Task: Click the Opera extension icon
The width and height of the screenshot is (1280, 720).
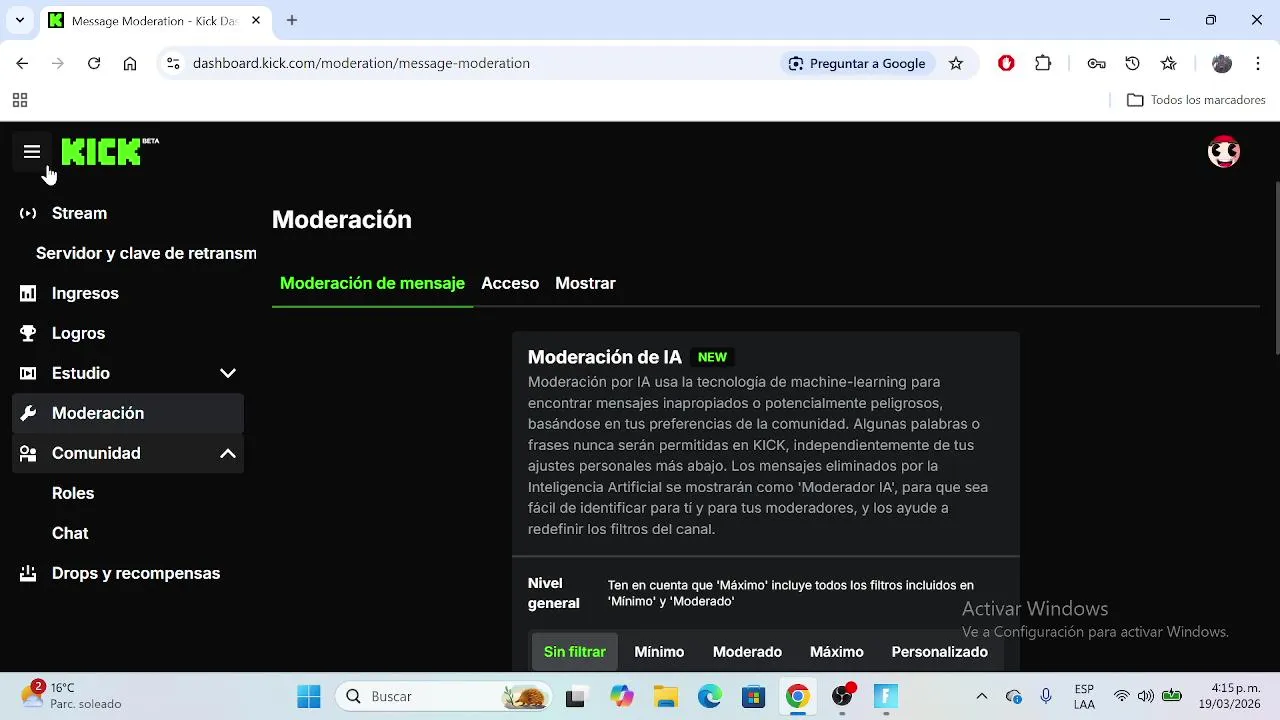Action: click(1006, 63)
